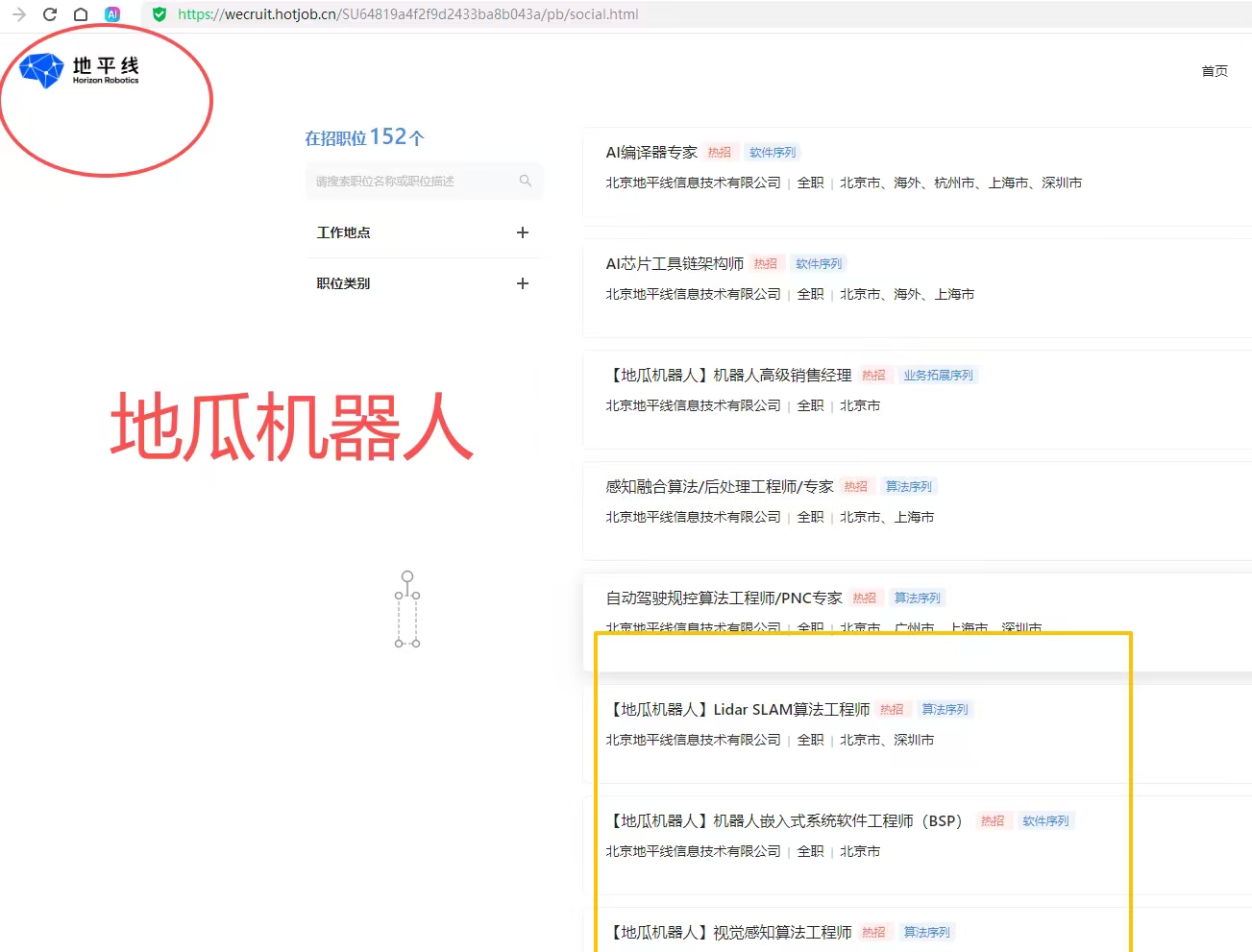This screenshot has width=1252, height=952.
Task: Click 热招 tag on 机器人高级销售经理
Action: (x=873, y=375)
